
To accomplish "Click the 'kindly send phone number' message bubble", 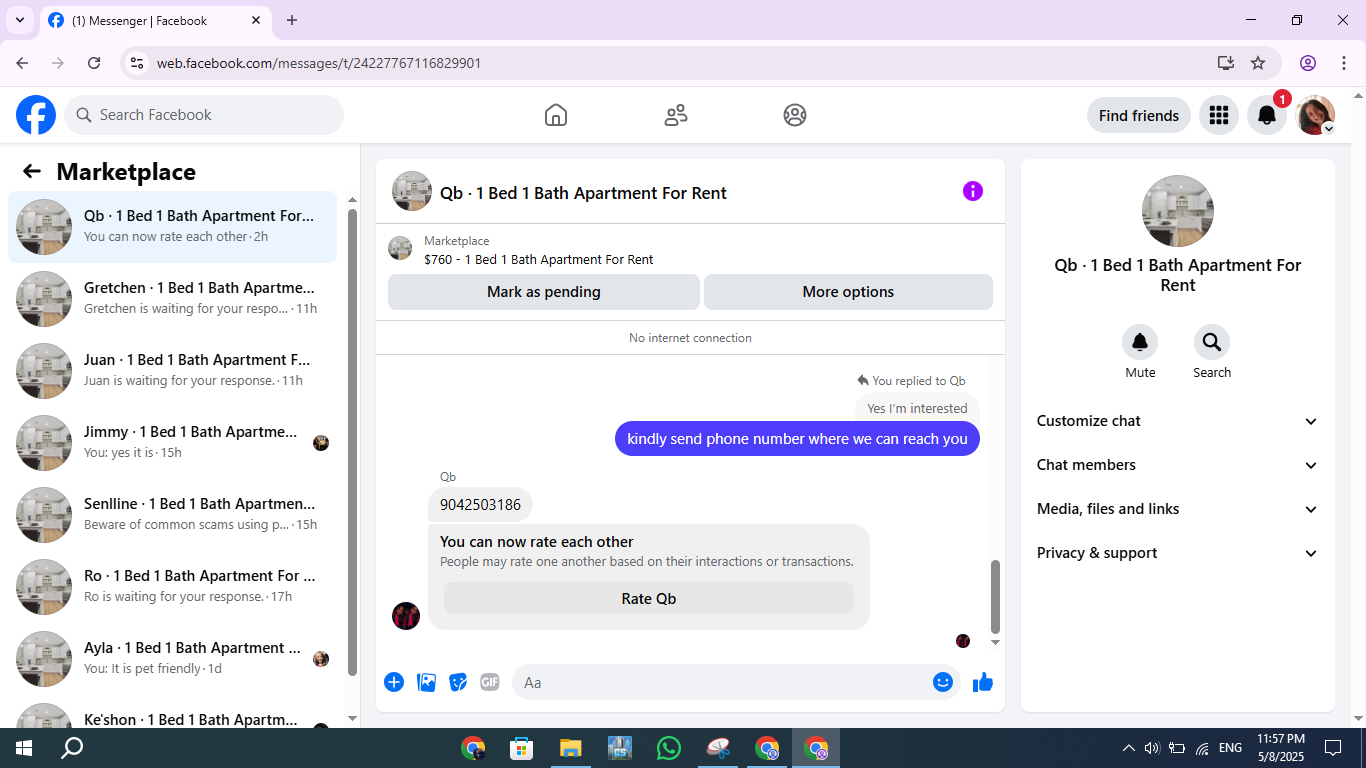I will tap(797, 438).
